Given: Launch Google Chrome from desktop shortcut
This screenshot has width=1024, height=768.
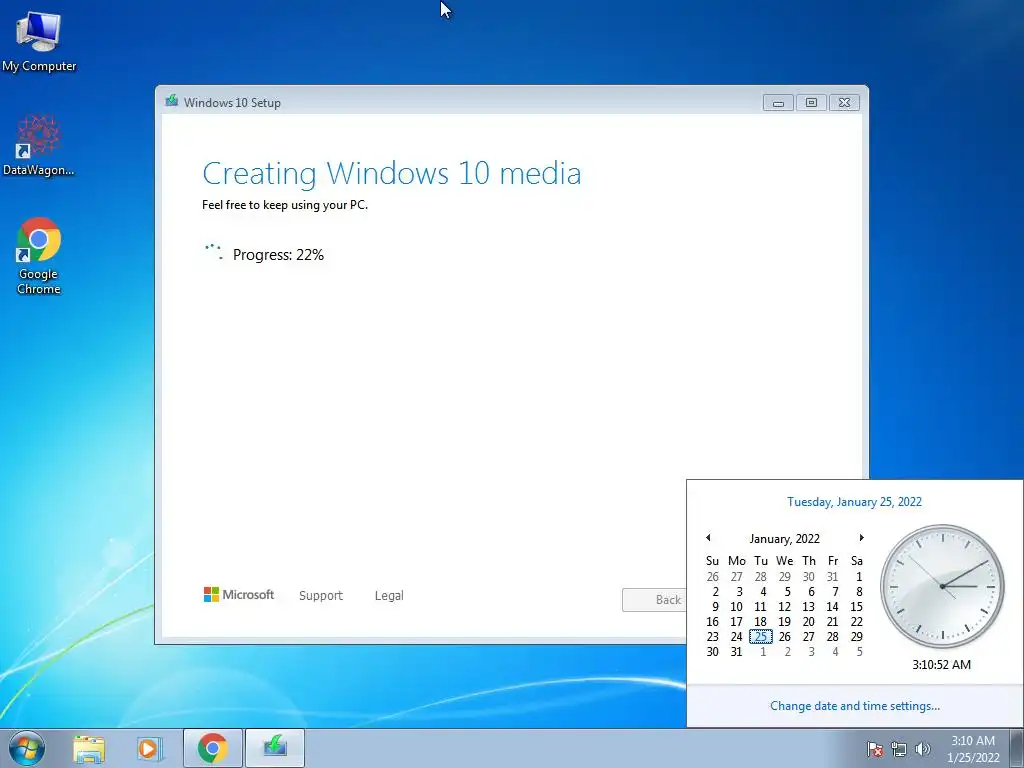Looking at the screenshot, I should [39, 256].
